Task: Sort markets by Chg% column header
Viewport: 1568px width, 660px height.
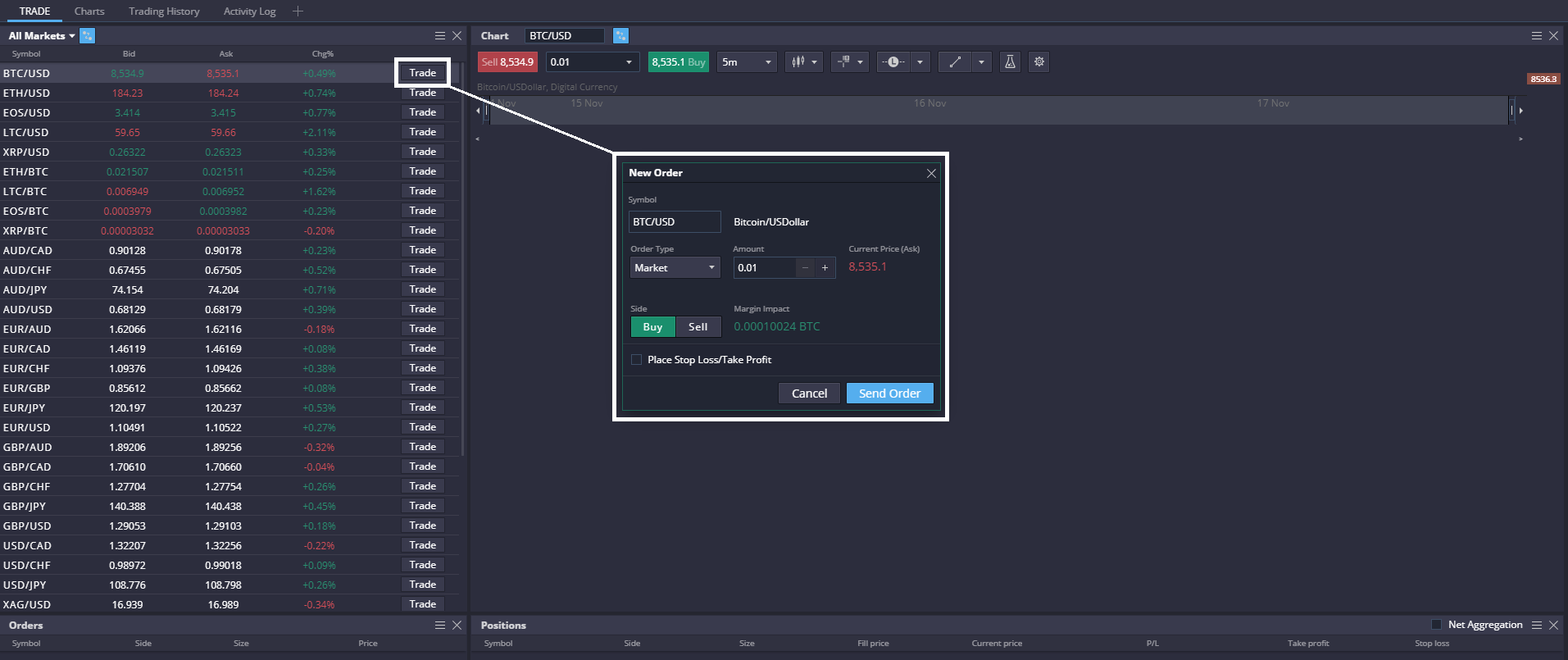Action: point(323,54)
